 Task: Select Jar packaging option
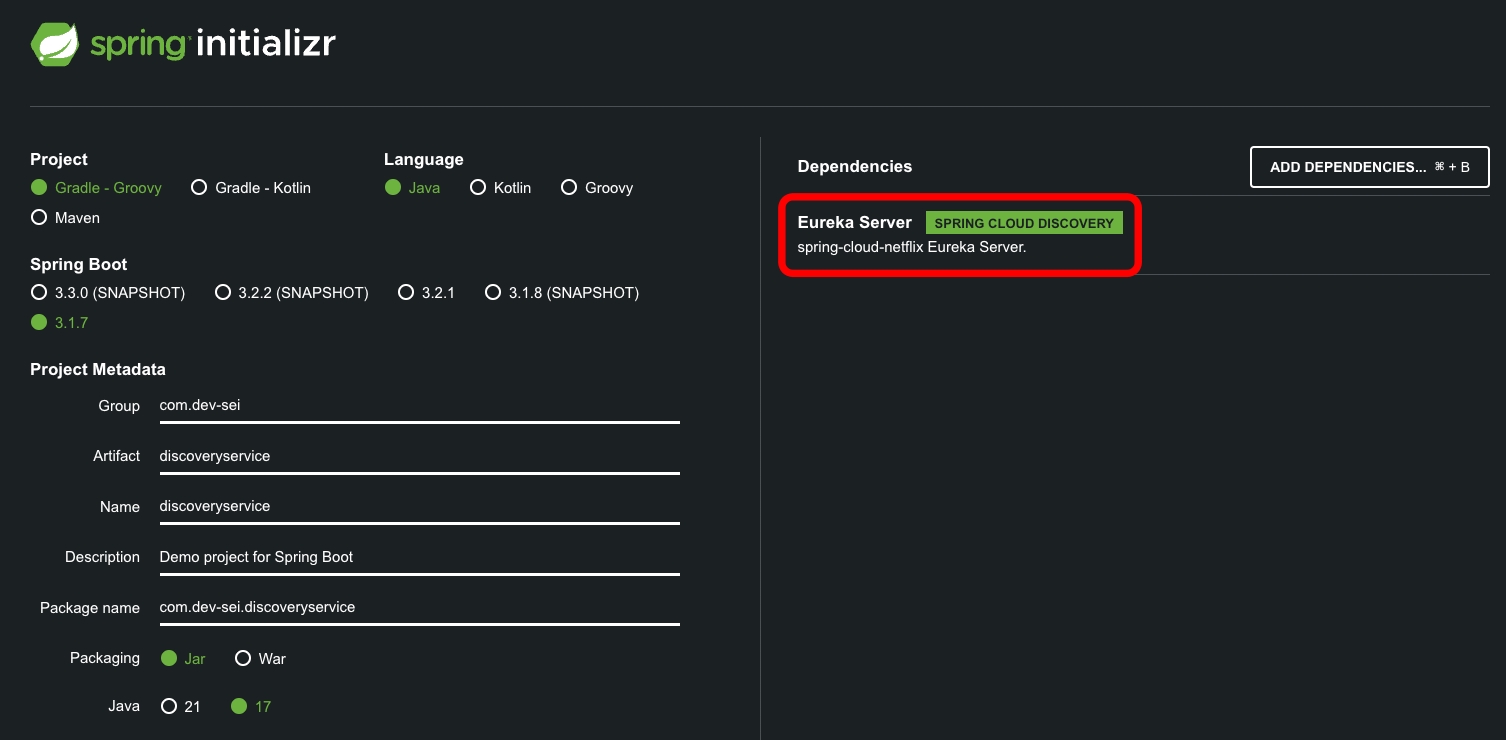[x=183, y=659]
